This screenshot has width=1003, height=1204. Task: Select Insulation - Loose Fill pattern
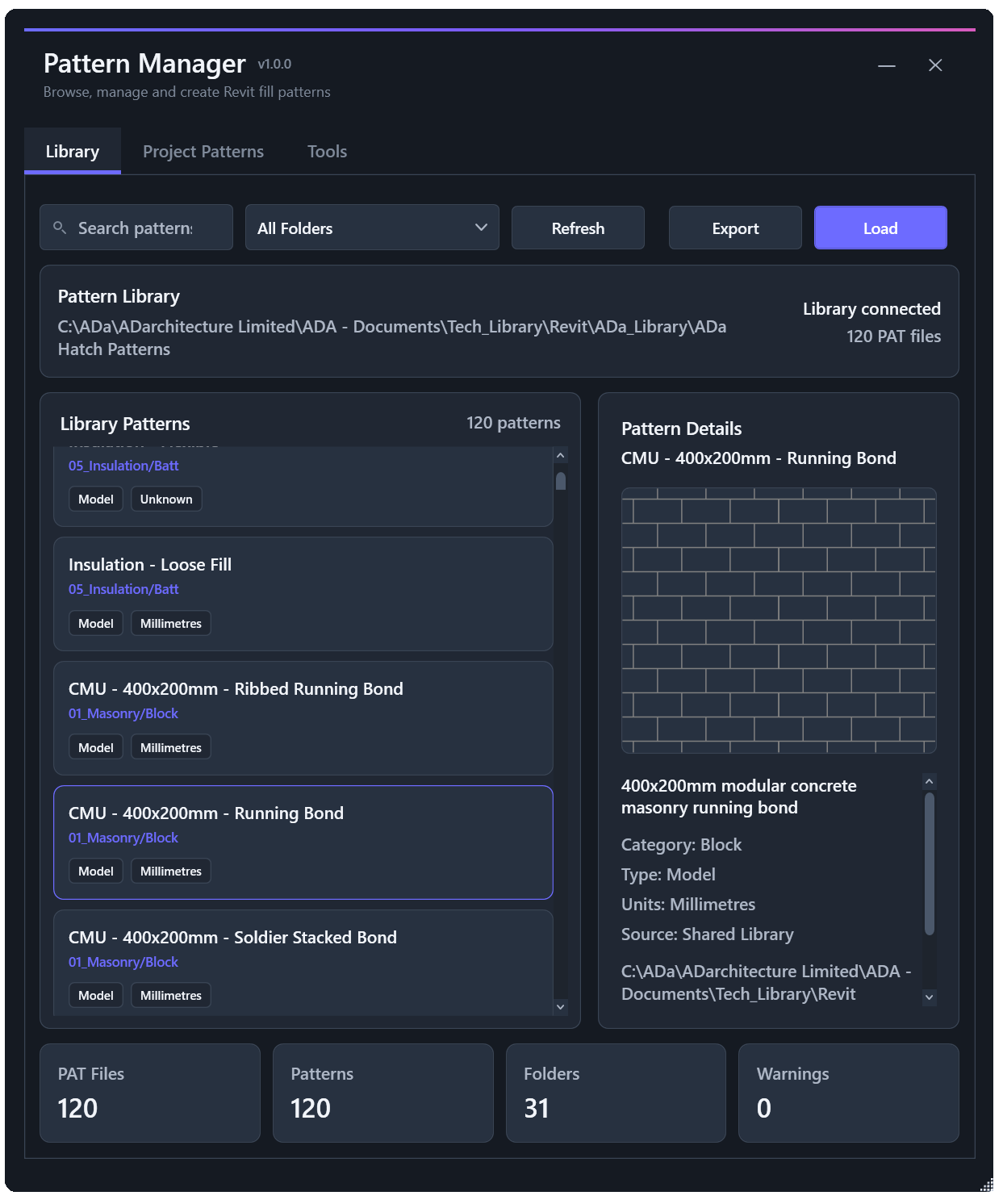(303, 594)
